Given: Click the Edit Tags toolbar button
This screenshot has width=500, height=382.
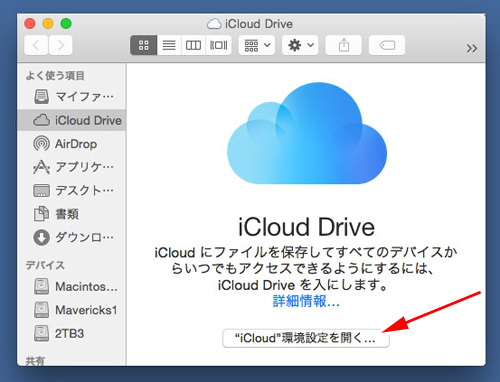Looking at the screenshot, I should click(387, 45).
